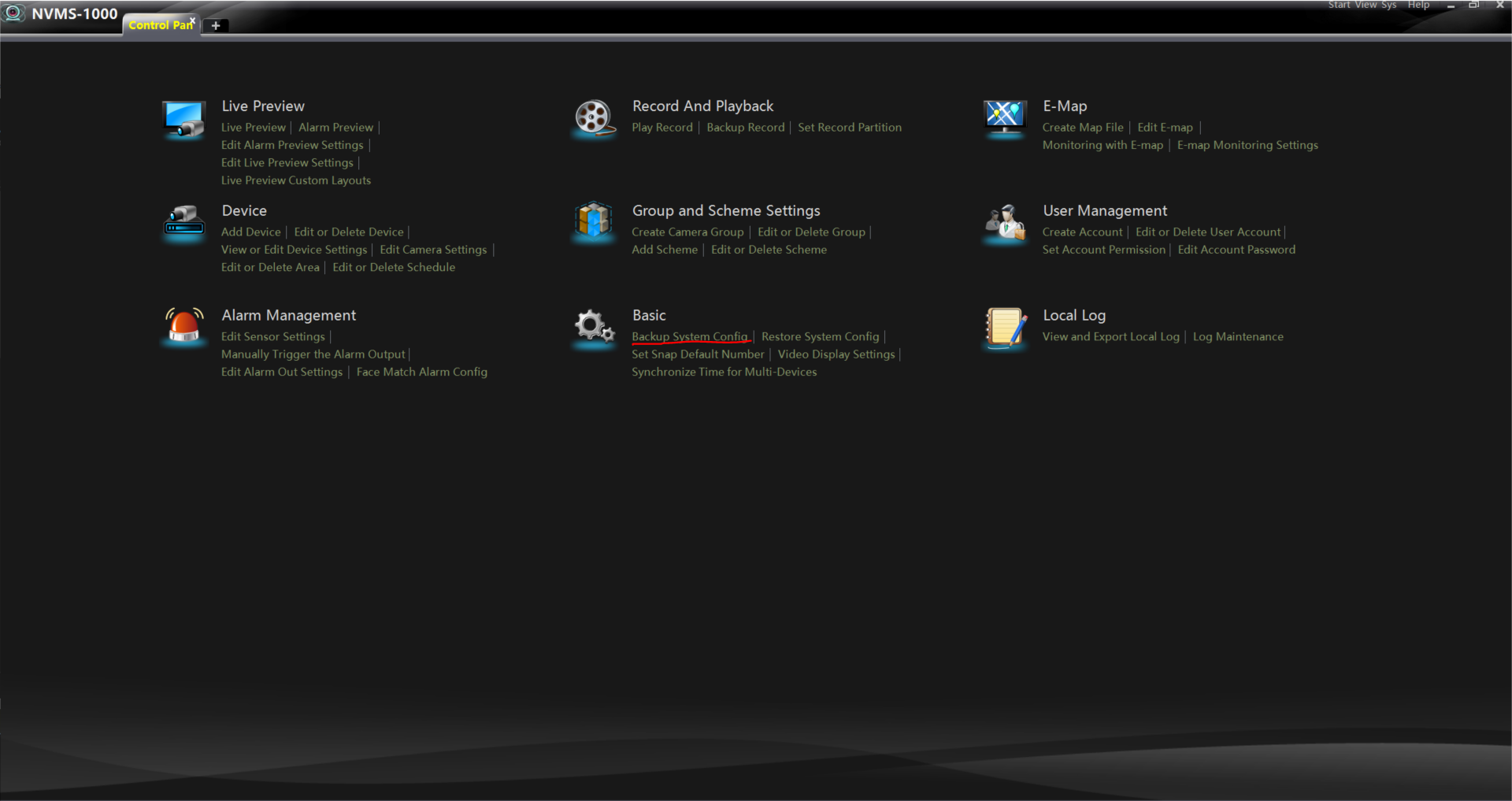Click the Live Preview monitor icon
The width and height of the screenshot is (1512, 801).
click(183, 118)
